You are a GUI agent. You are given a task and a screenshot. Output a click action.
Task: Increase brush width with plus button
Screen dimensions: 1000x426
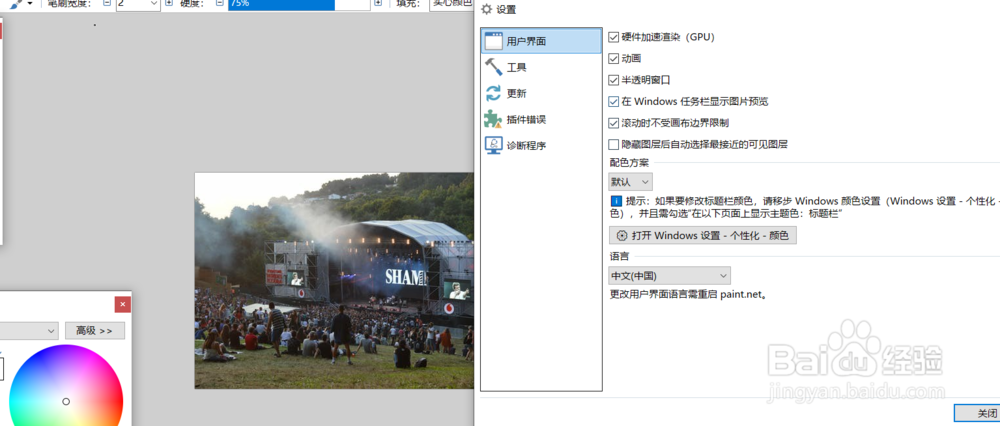[169, 3]
